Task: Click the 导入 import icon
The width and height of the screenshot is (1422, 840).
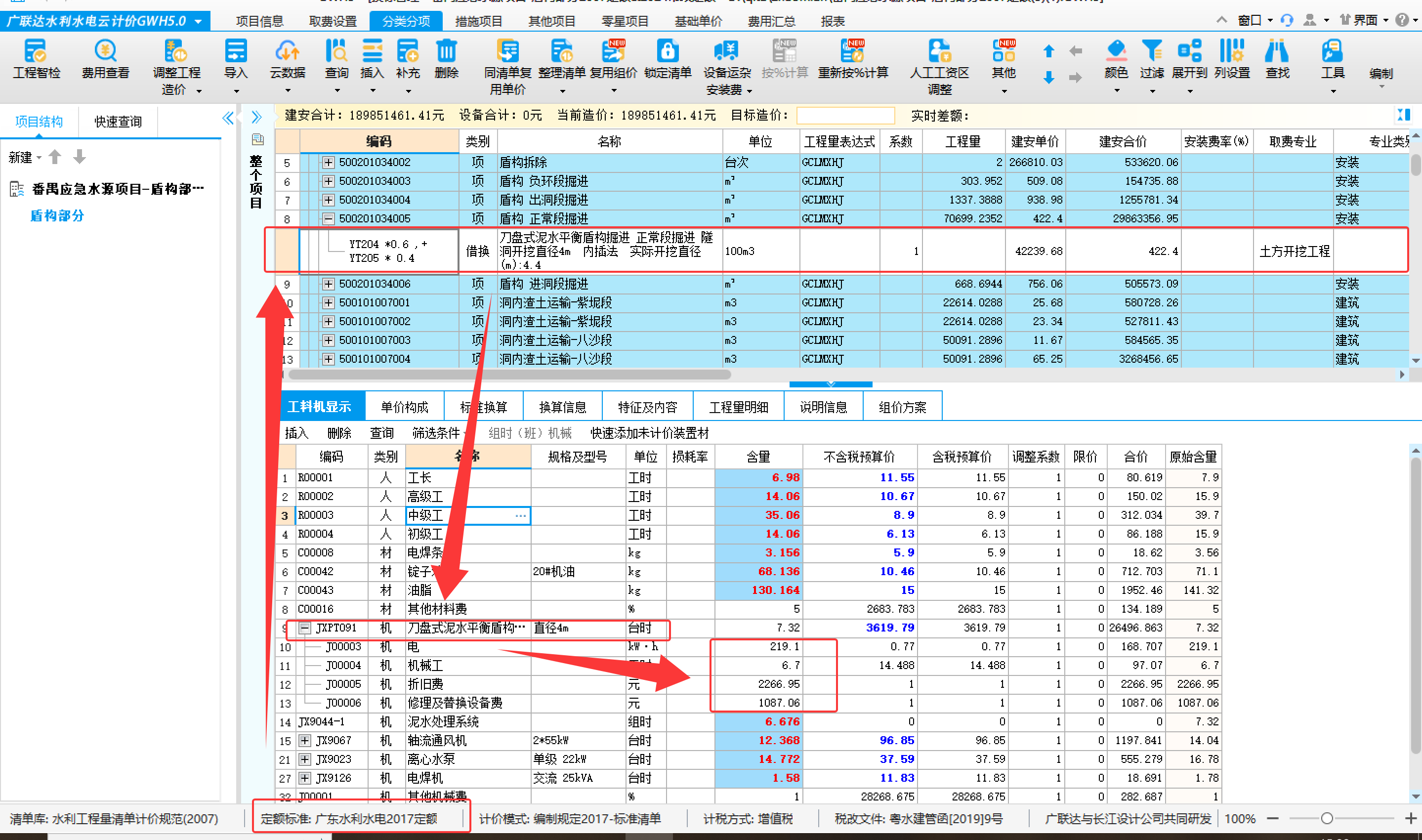Action: (236, 51)
